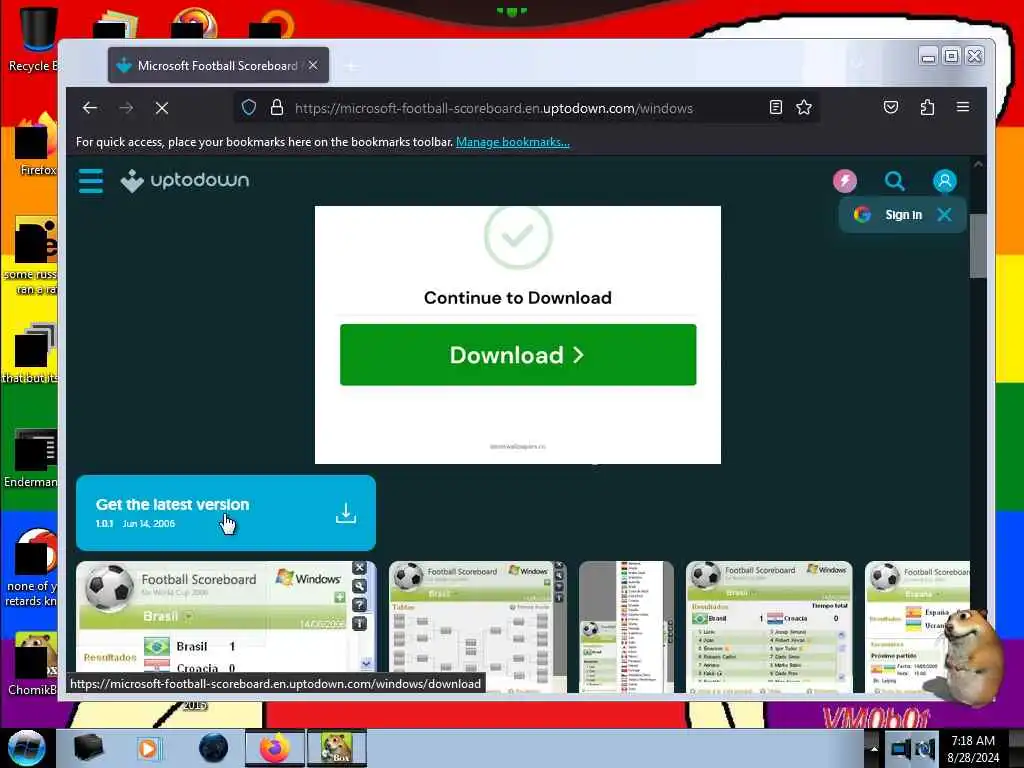Open a new browser tab
Viewport: 1024px width, 768px height.
351,66
